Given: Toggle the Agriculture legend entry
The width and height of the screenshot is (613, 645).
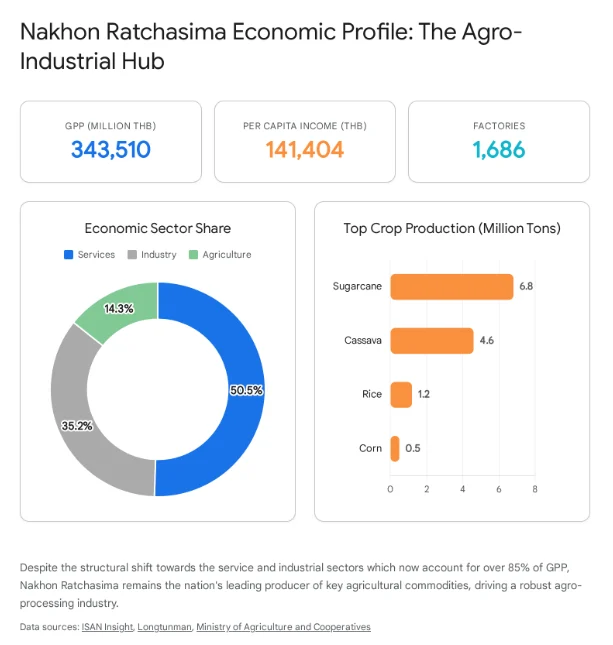Looking at the screenshot, I should [x=220, y=255].
